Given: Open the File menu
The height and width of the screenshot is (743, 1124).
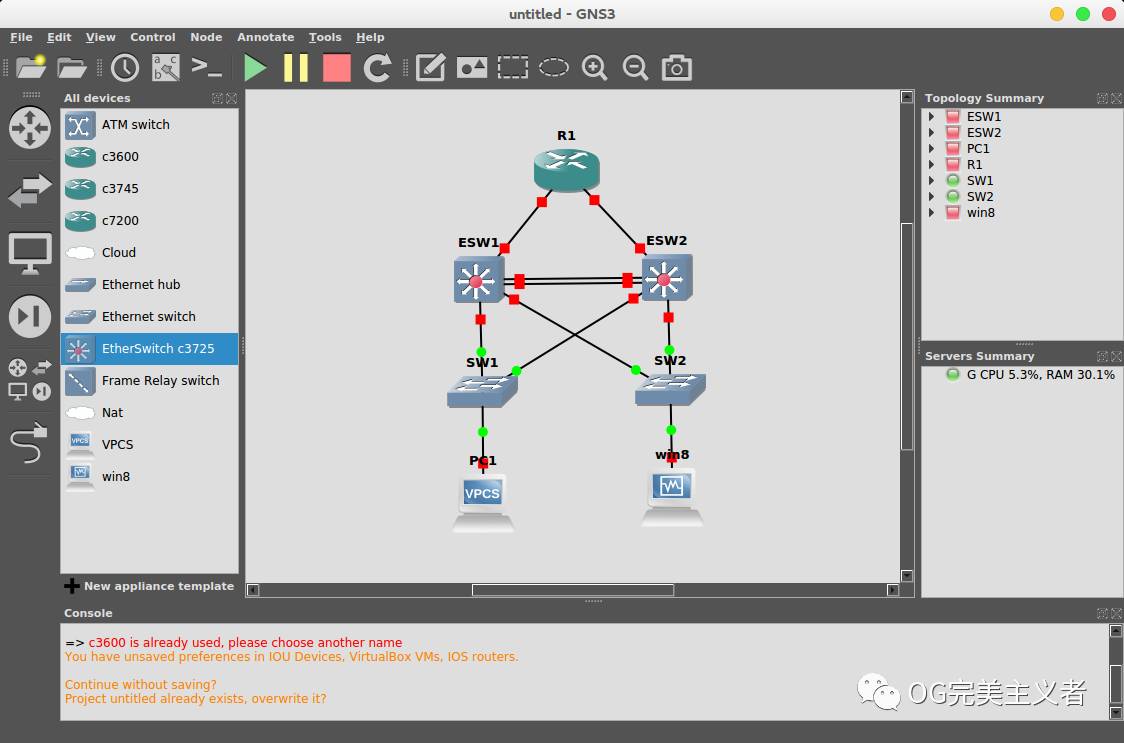Looking at the screenshot, I should coord(21,37).
